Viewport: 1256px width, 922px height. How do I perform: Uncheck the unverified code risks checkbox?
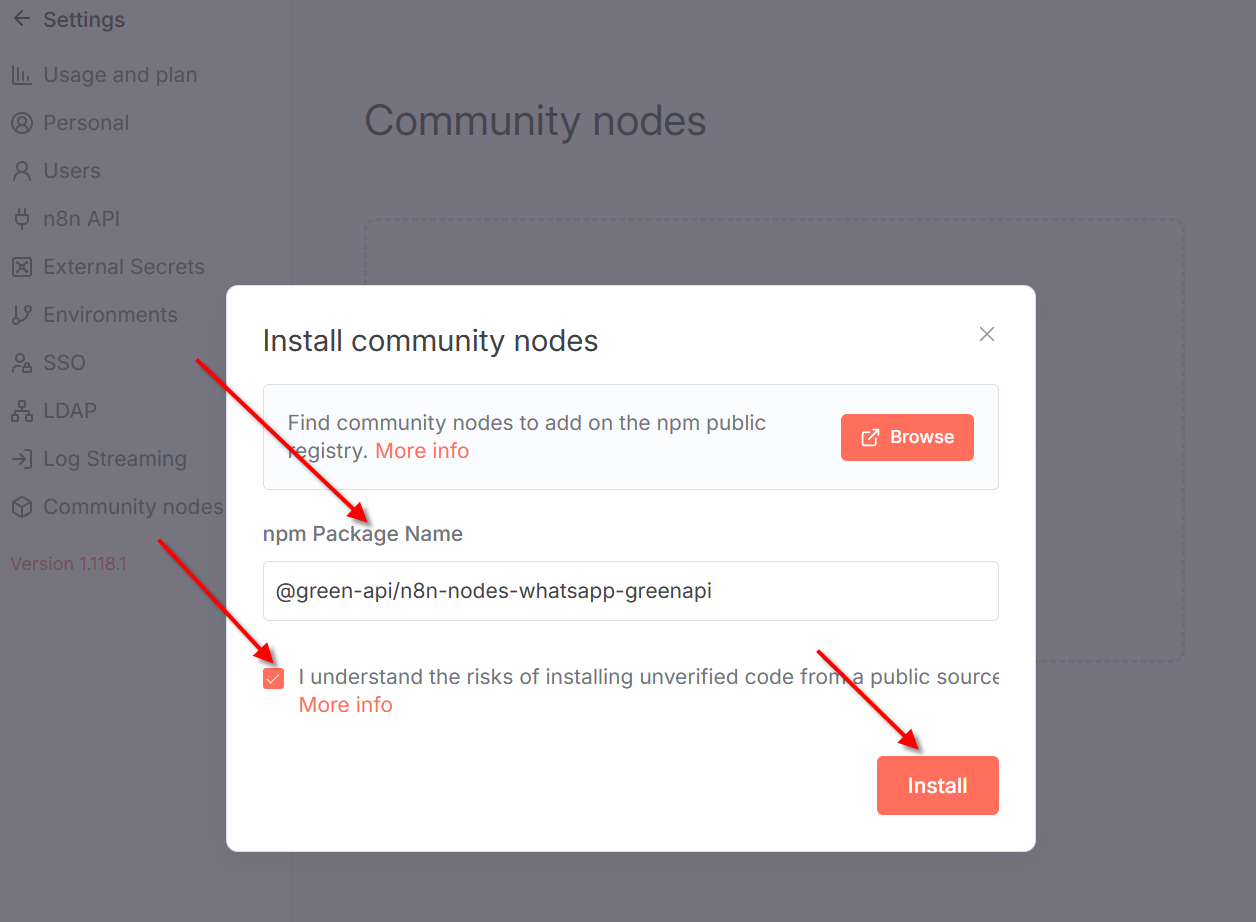273,679
